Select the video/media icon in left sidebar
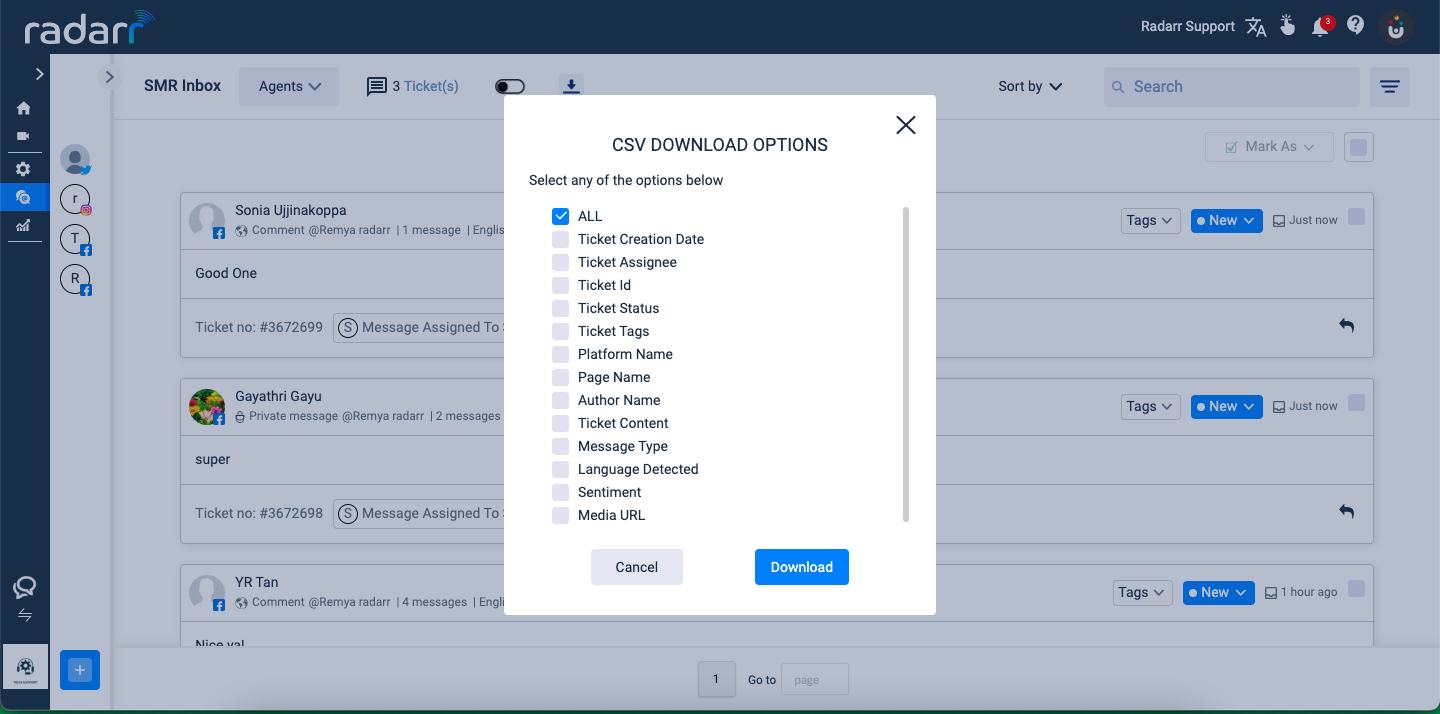The width and height of the screenshot is (1440, 714). (x=22, y=136)
